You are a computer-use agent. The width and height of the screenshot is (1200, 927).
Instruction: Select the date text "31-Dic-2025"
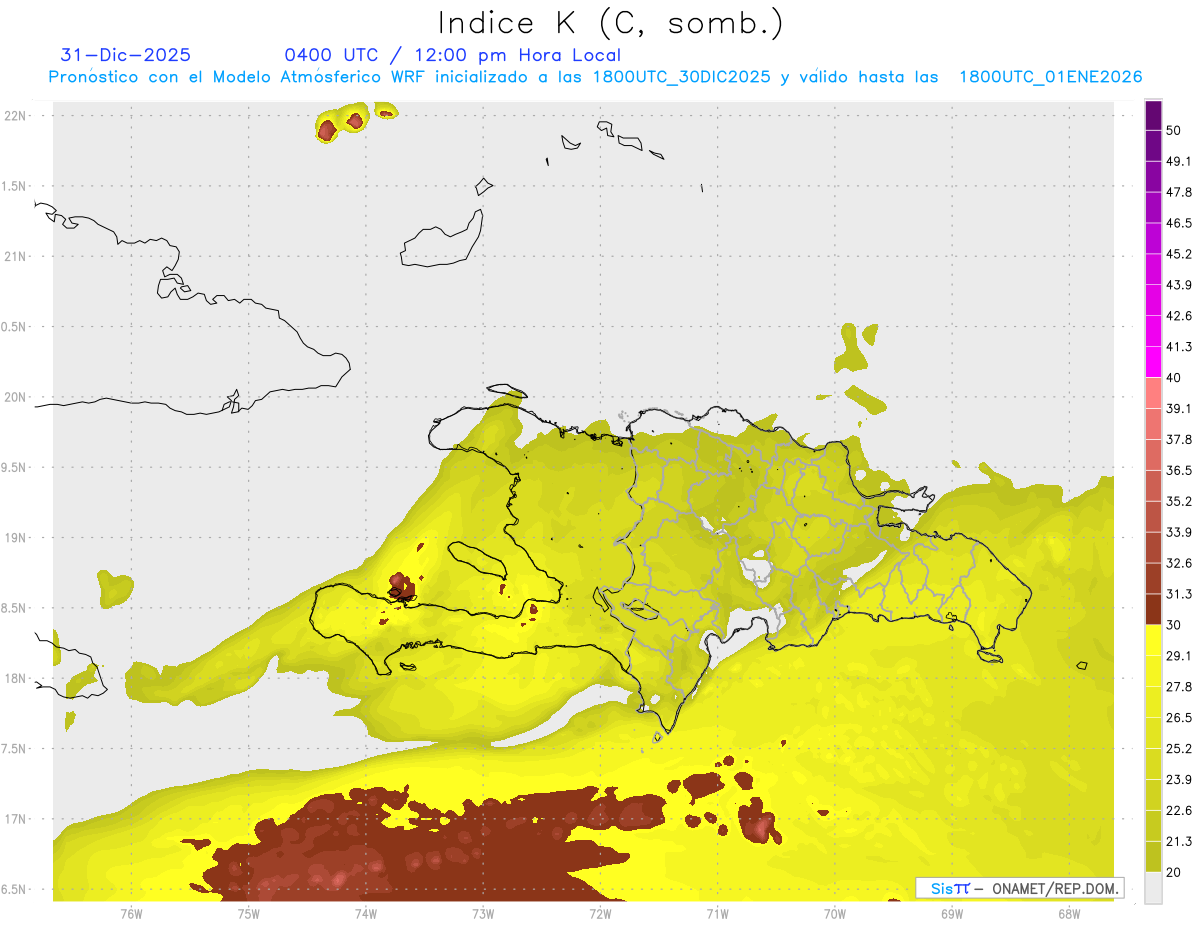coord(126,55)
